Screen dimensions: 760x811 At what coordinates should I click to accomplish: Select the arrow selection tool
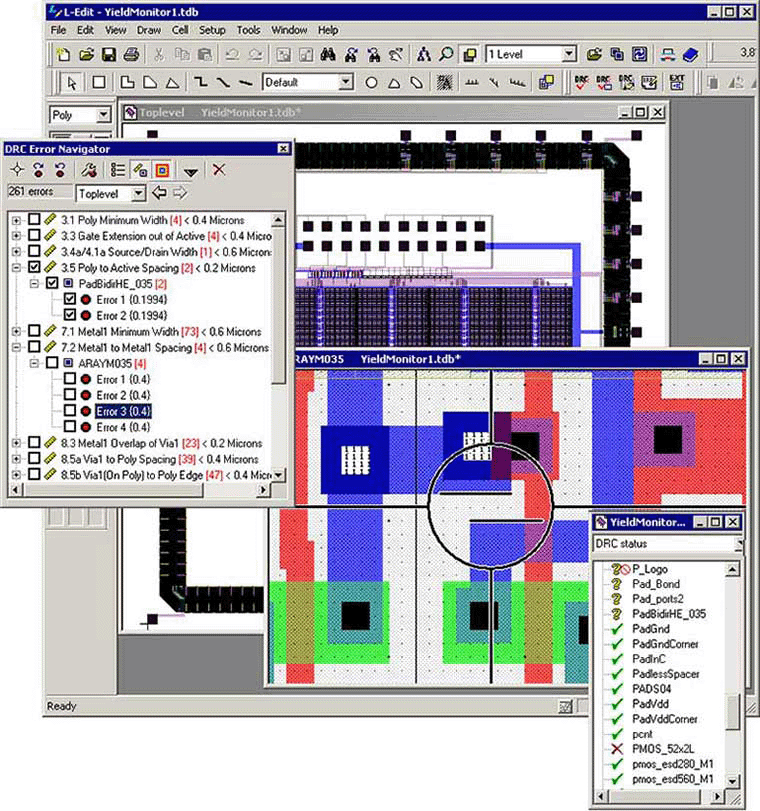tap(70, 82)
